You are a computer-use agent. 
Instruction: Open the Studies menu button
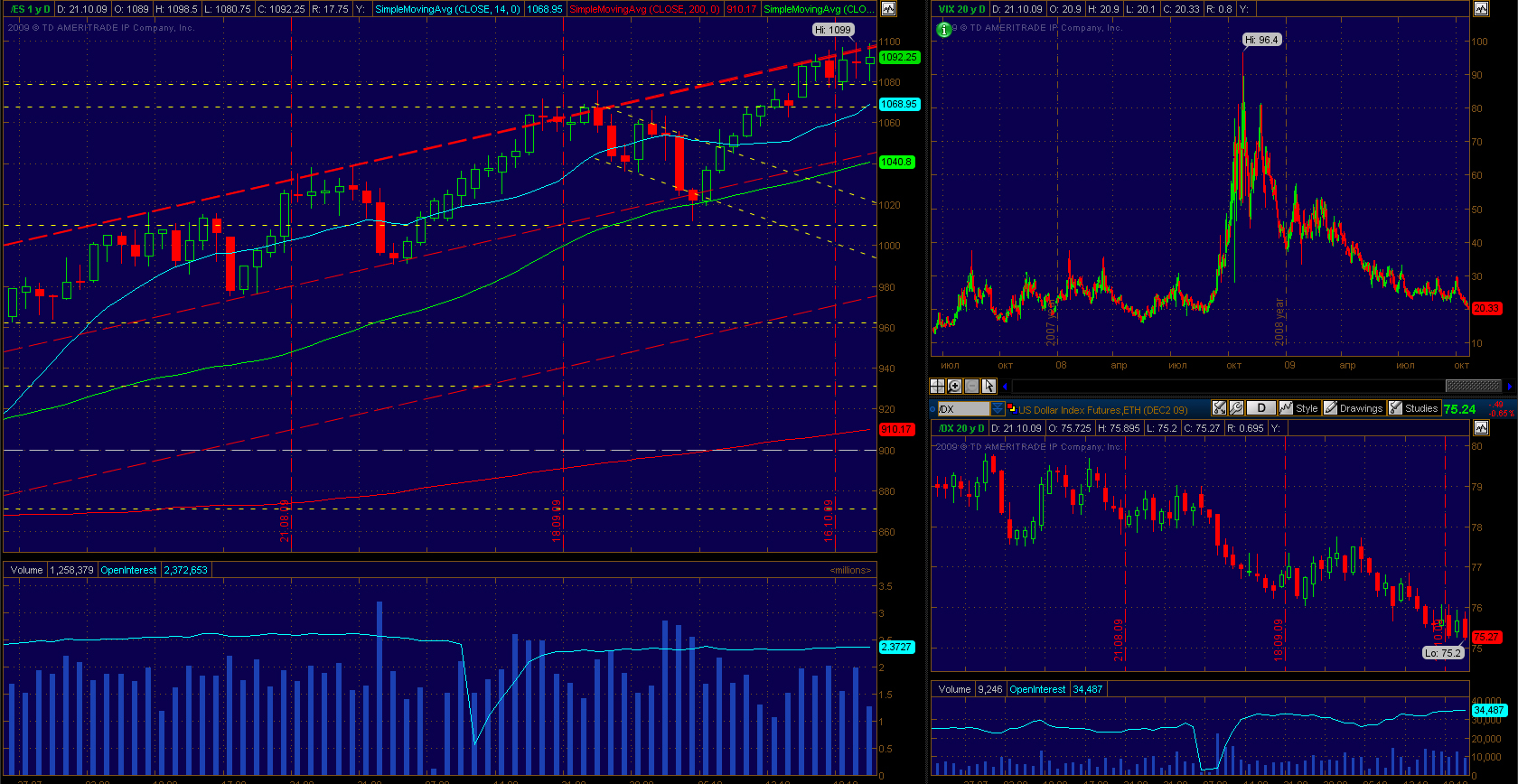(1414, 408)
